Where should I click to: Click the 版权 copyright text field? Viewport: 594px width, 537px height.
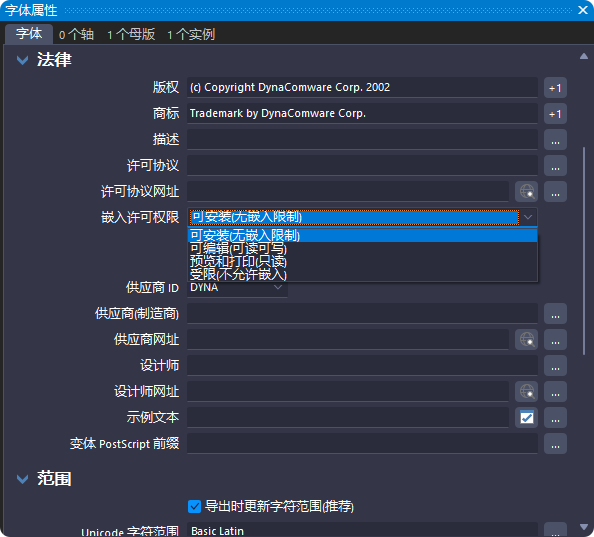[363, 87]
